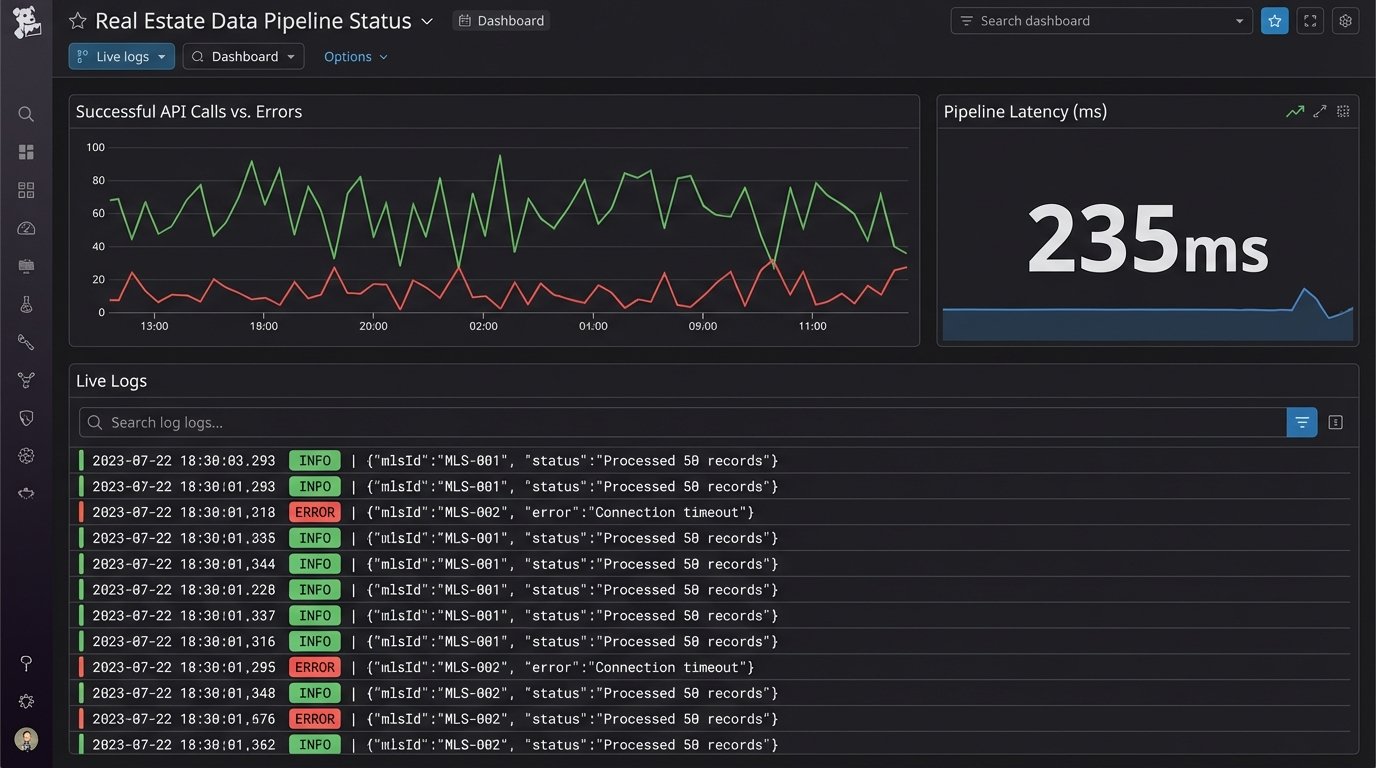Select the Dashboard tab next to the title
The image size is (1376, 768).
click(x=500, y=20)
